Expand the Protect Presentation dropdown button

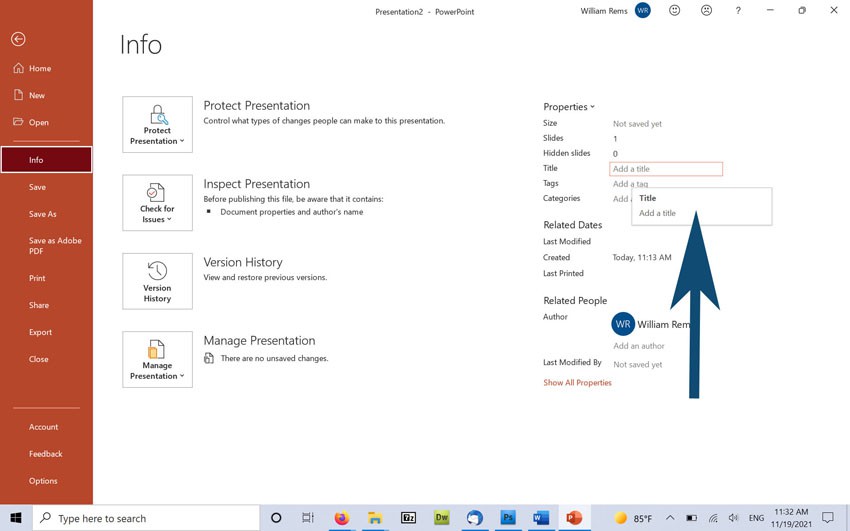157,125
